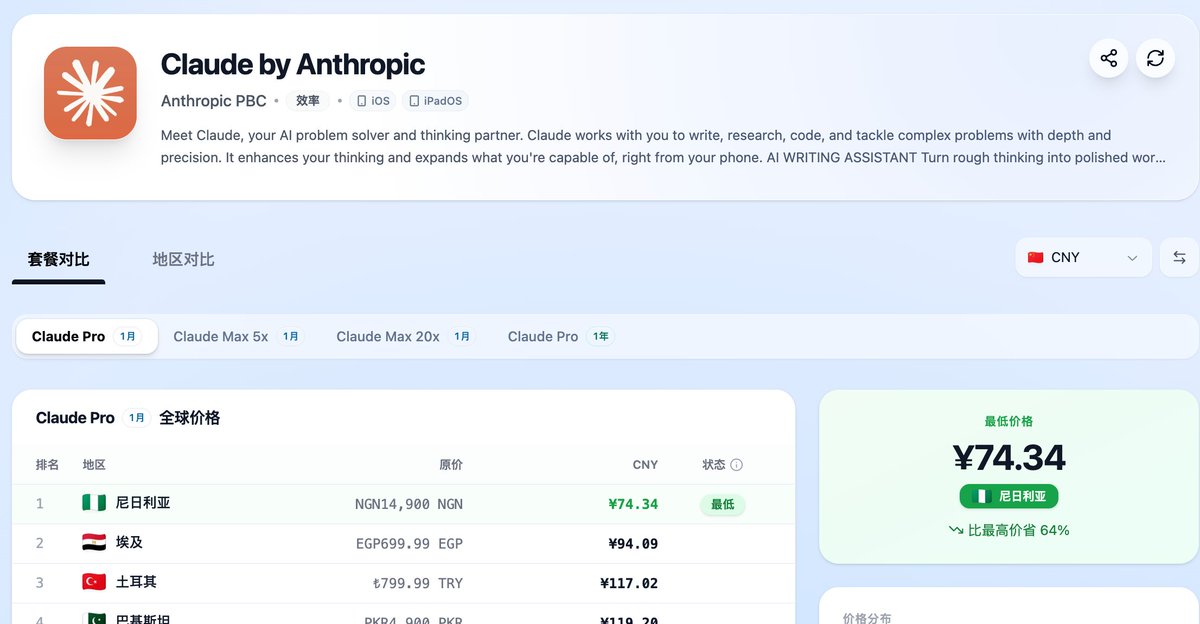Click the Claude by Anthropic title
Viewport: 1200px width, 624px height.
tap(293, 64)
